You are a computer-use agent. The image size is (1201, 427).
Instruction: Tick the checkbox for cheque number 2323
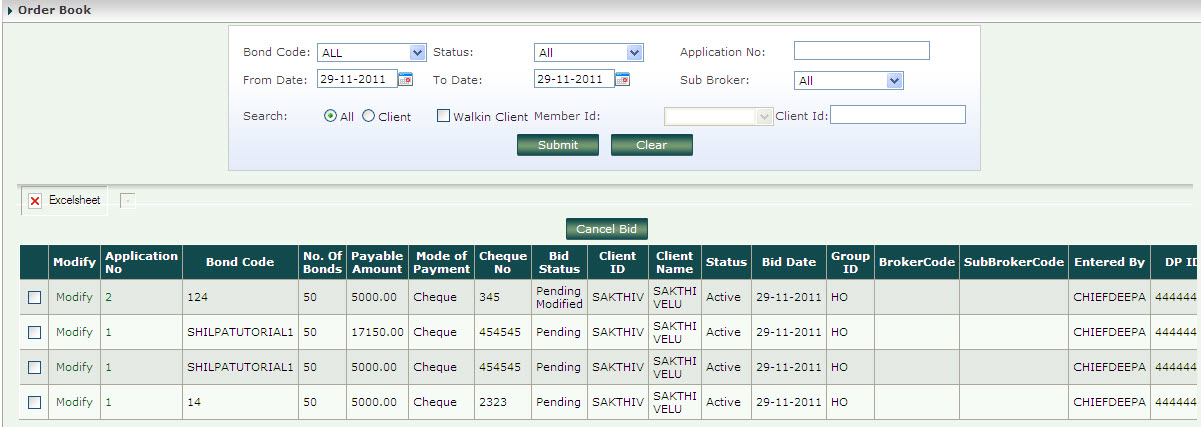(x=35, y=402)
